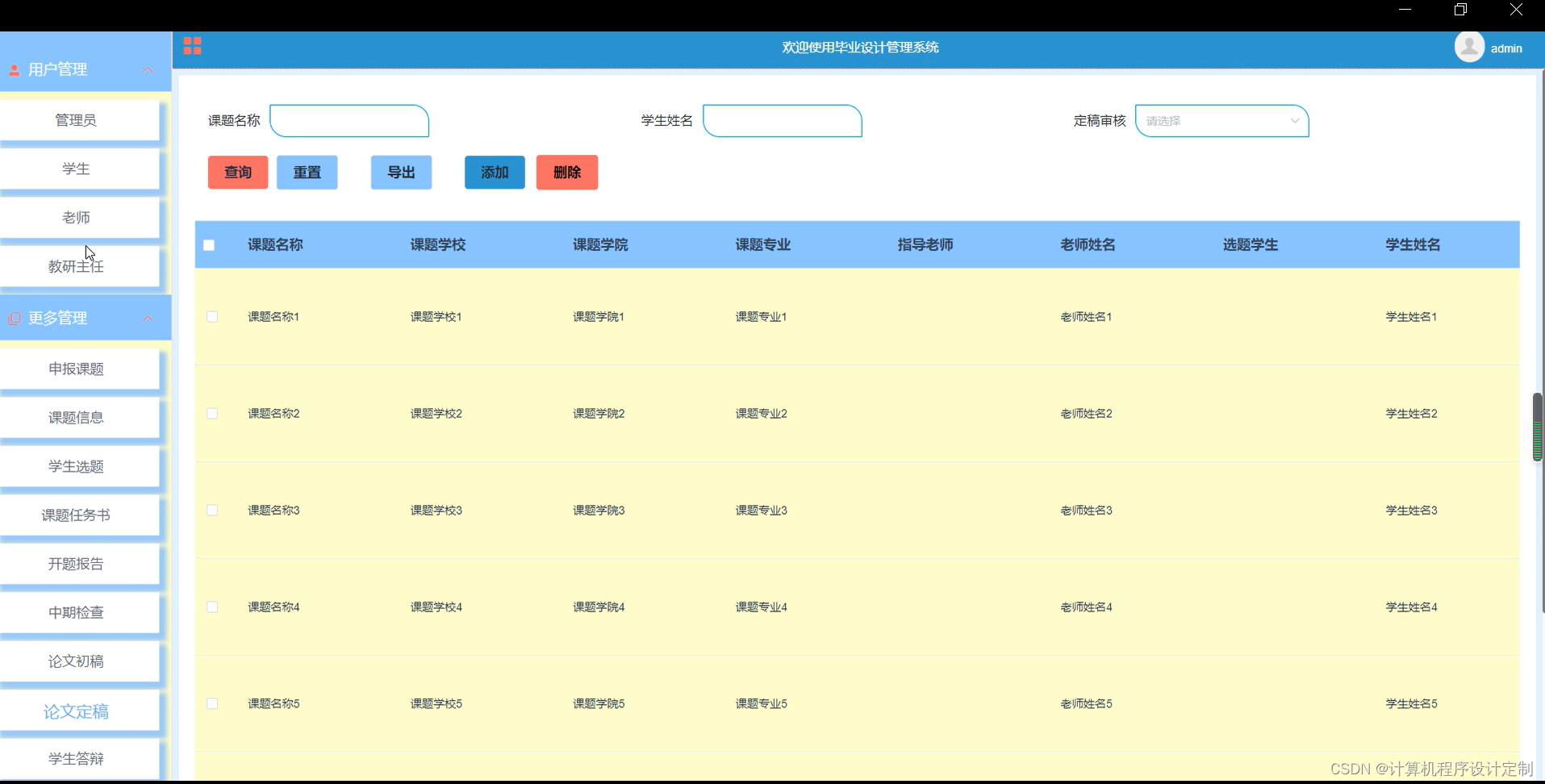Click cell 课题专业5
The width and height of the screenshot is (1545, 784).
point(762,704)
